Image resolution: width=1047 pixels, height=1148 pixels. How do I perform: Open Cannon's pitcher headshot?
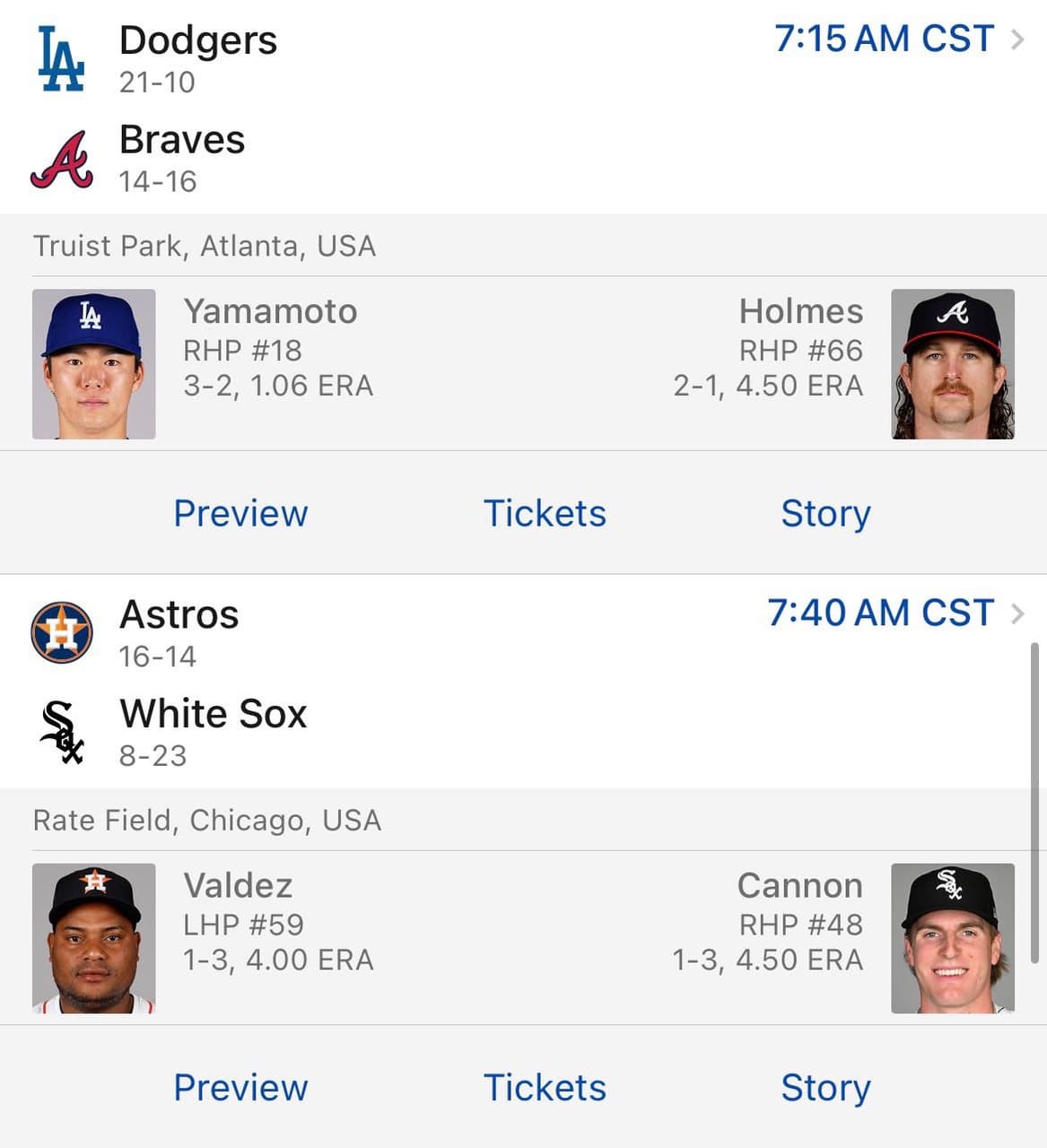click(x=952, y=938)
